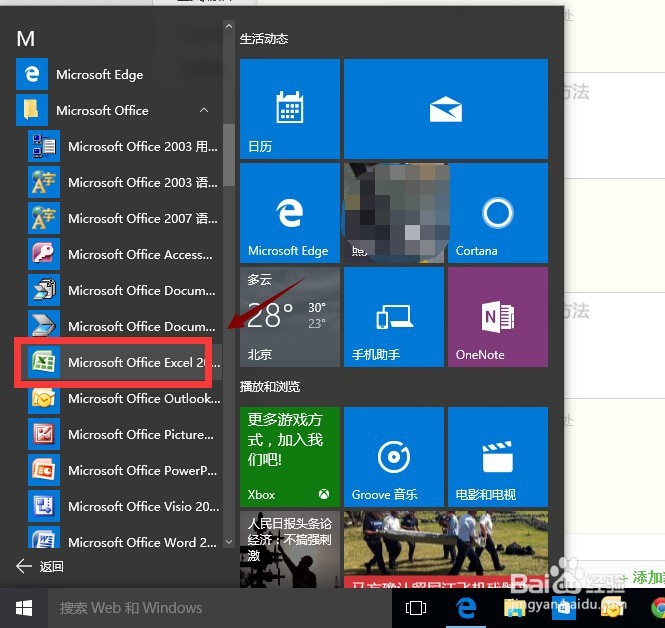This screenshot has height=628, width=665.
Task: Open the pixelated photo tile
Action: (394, 213)
